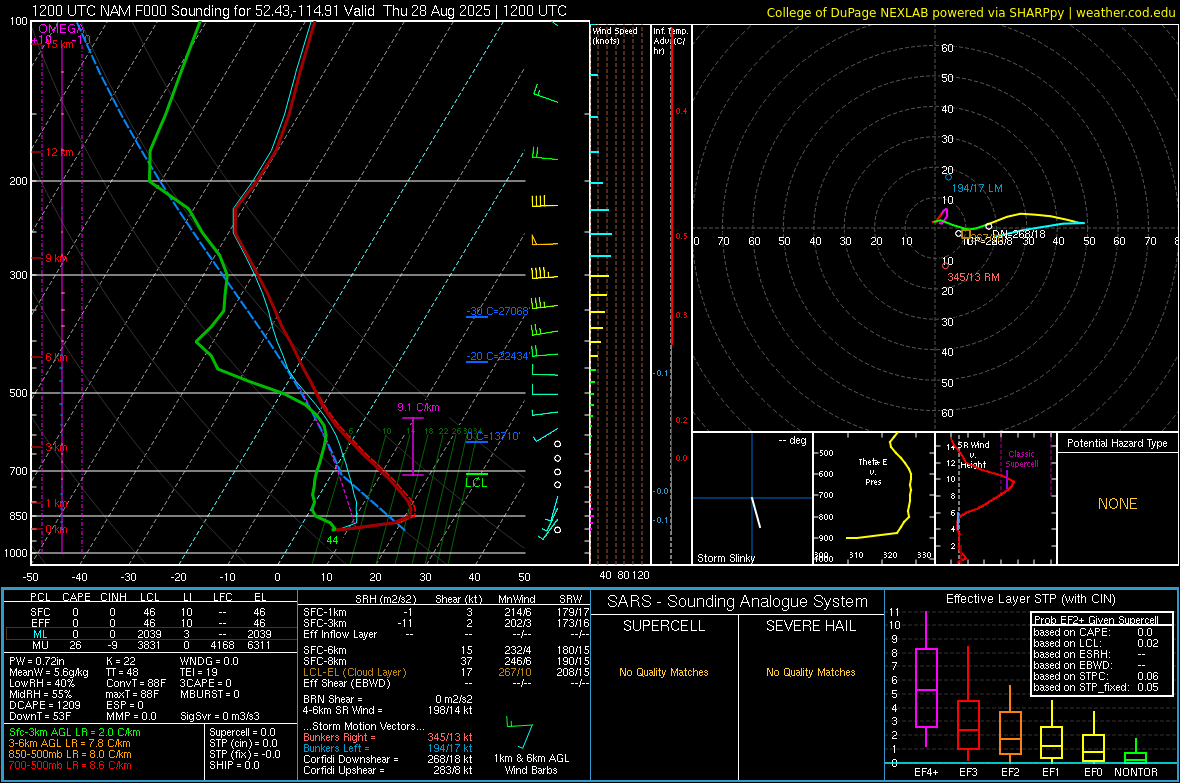Select the NONTOR green box plot
Image resolution: width=1180 pixels, height=783 pixels.
click(x=1135, y=753)
